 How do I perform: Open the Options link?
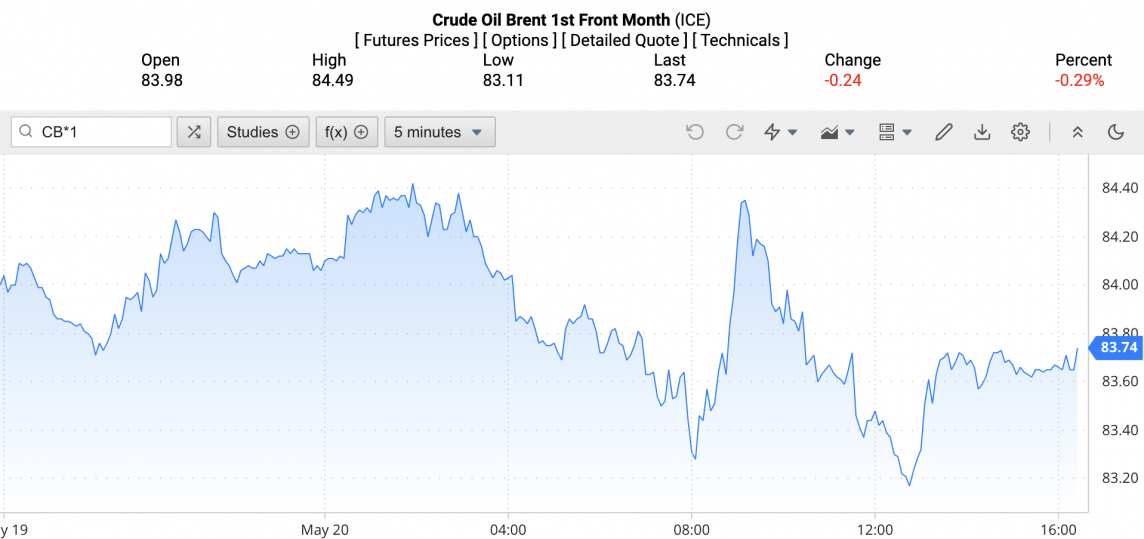point(519,40)
